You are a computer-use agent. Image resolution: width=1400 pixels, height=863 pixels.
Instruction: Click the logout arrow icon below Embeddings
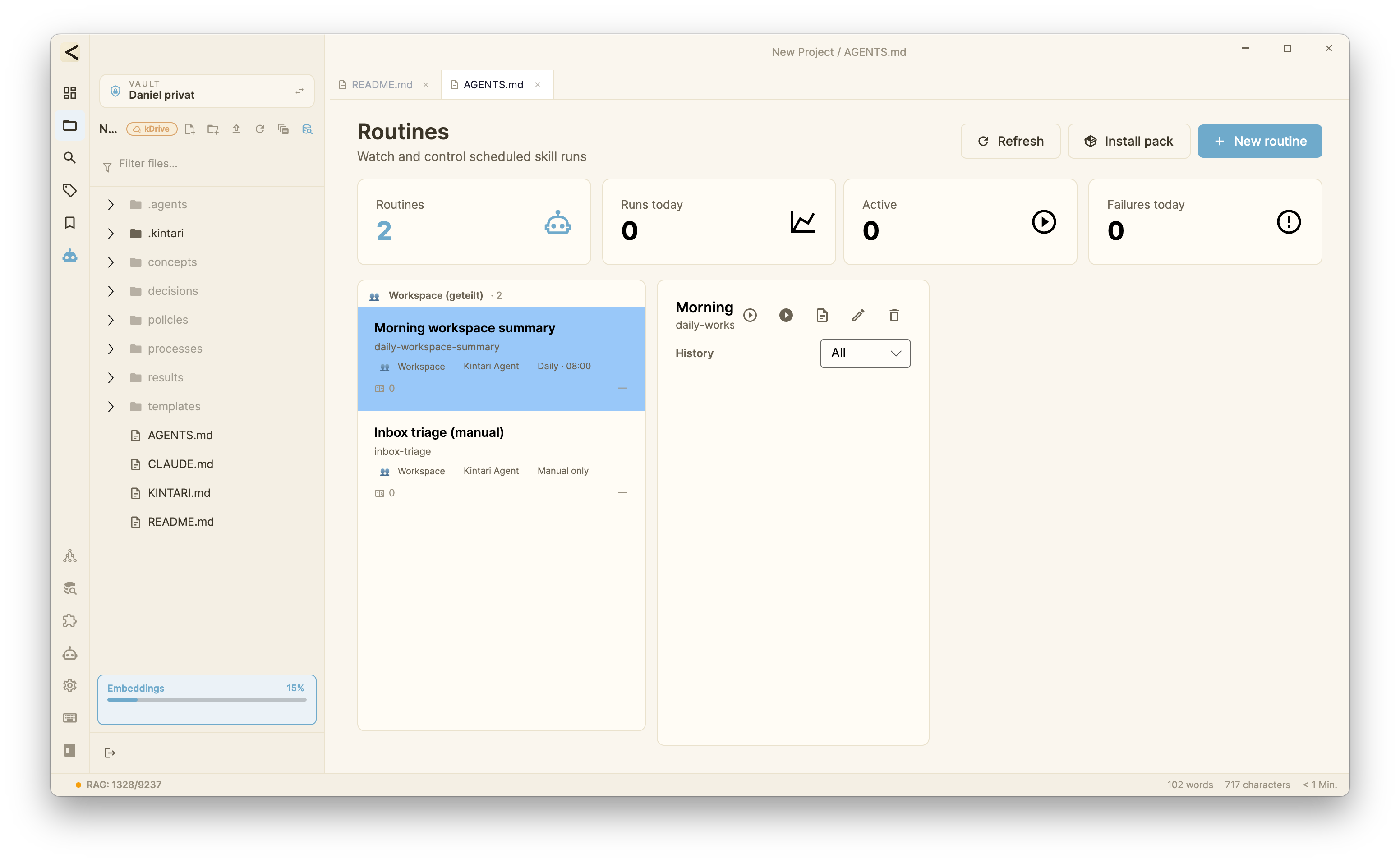110,753
